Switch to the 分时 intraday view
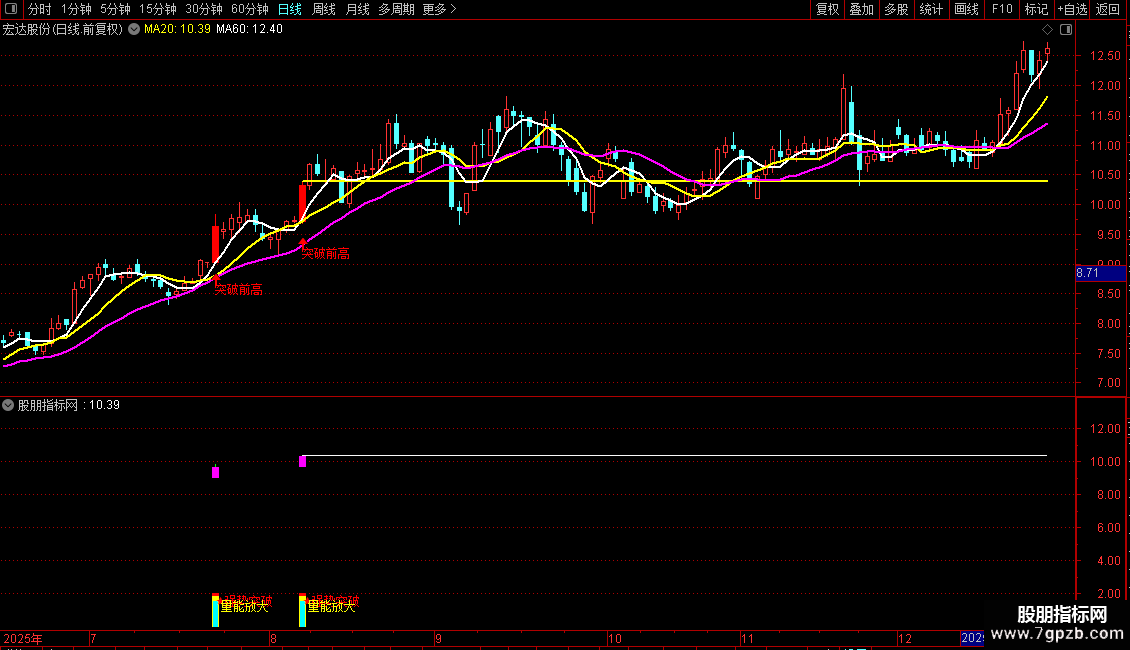1130x650 pixels. click(x=40, y=9)
